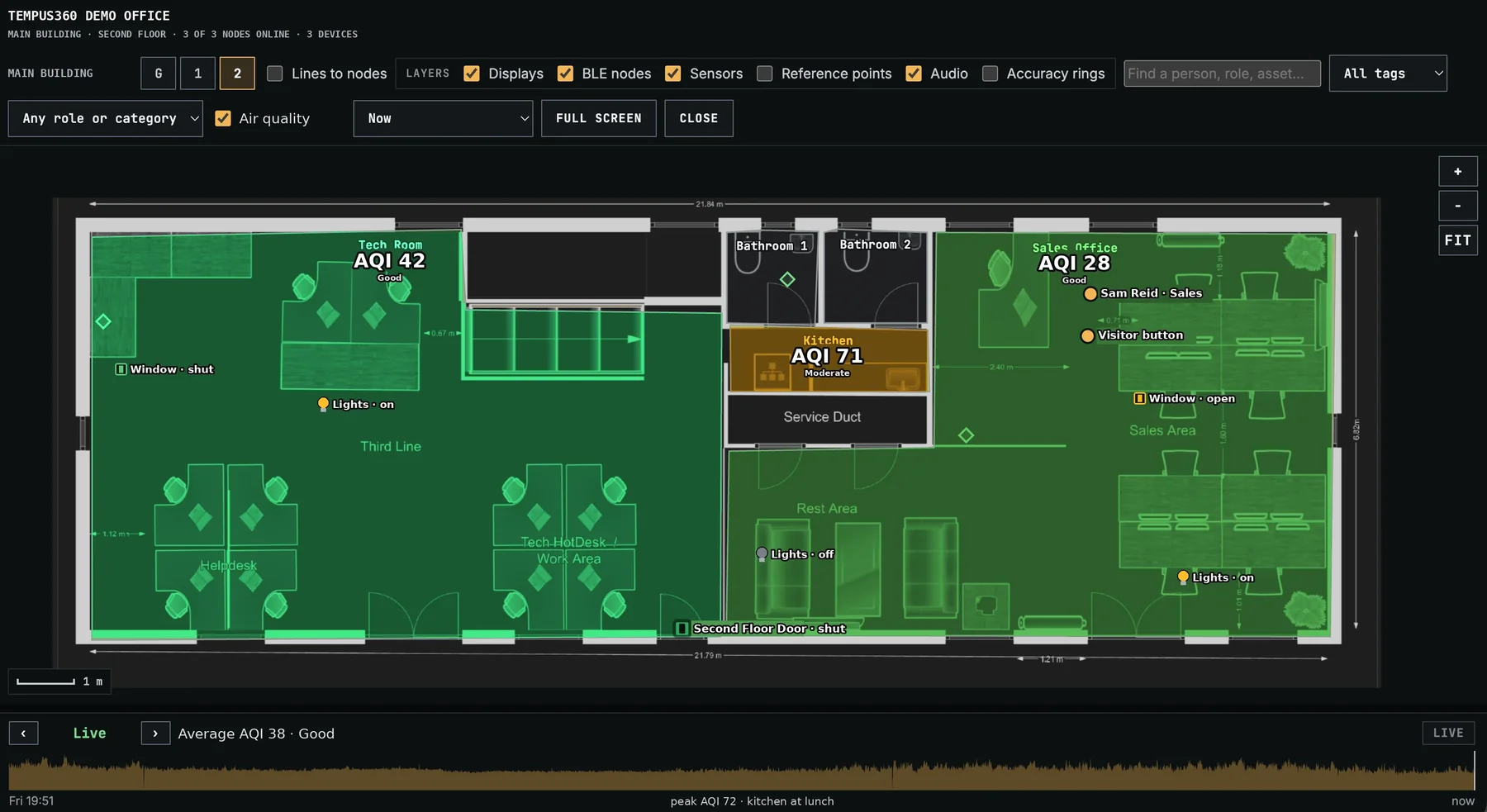Zoom in with the plus button

coord(1458,172)
